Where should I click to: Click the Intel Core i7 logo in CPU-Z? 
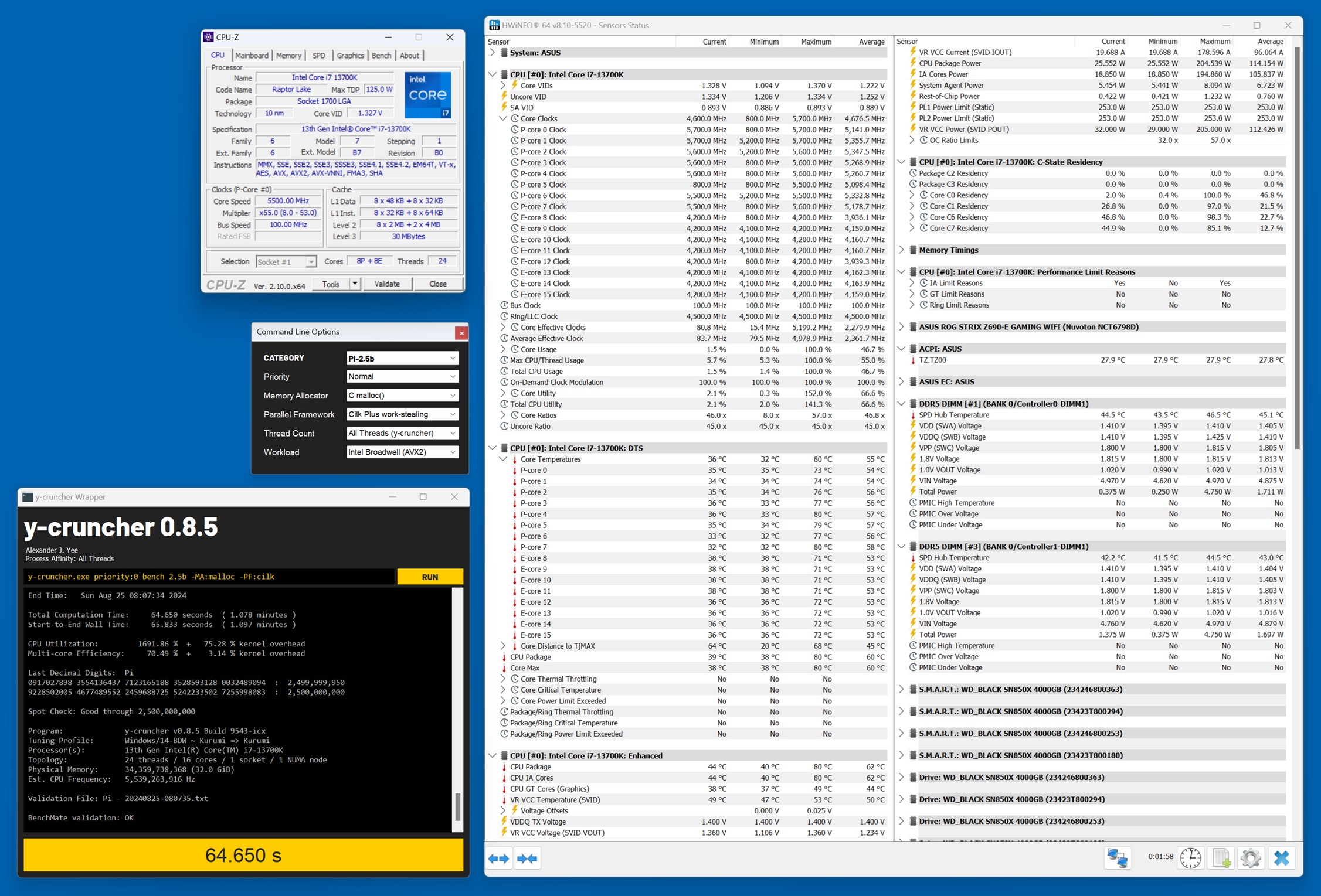click(x=427, y=95)
